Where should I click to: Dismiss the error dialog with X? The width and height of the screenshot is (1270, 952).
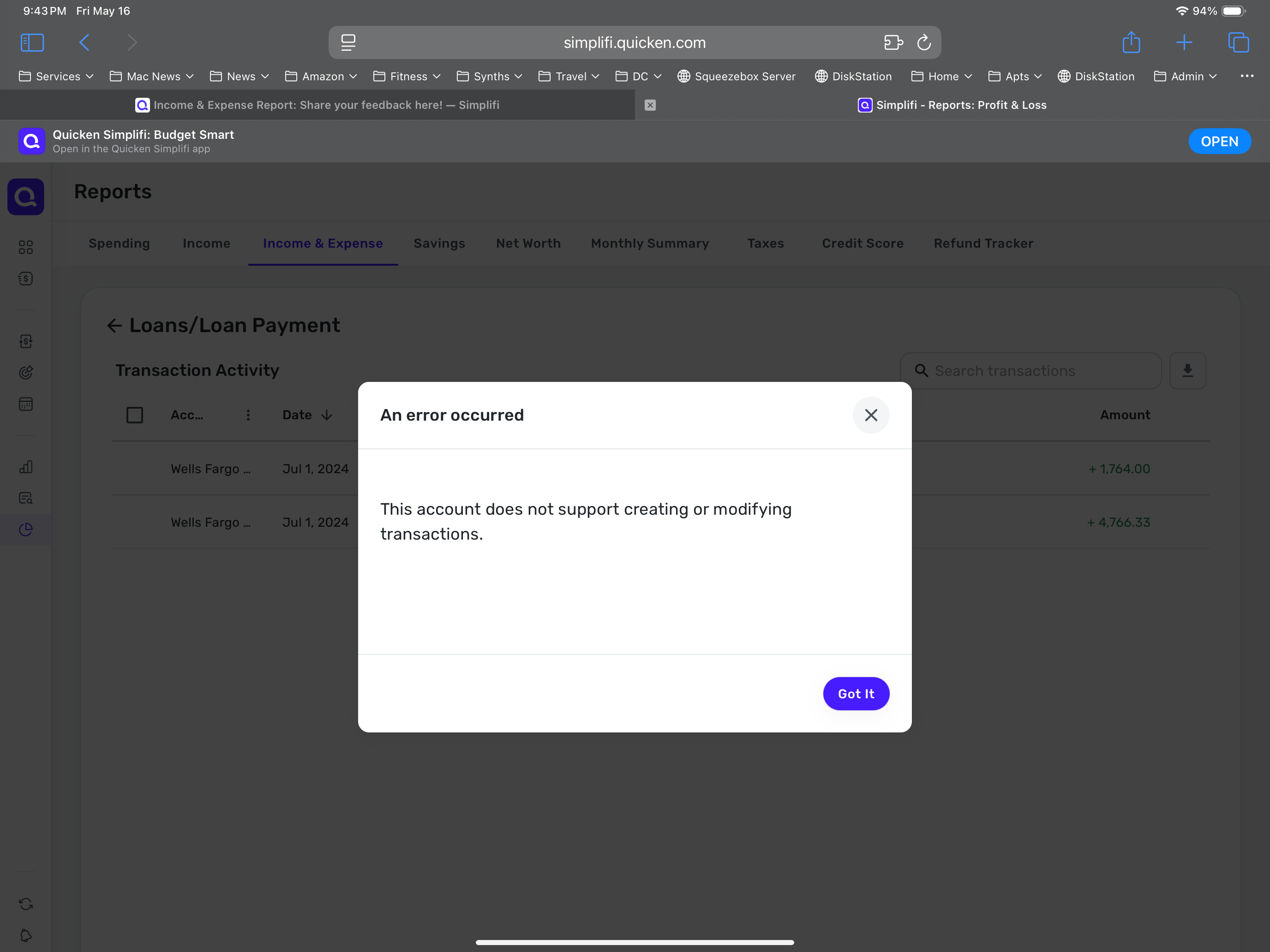(871, 415)
